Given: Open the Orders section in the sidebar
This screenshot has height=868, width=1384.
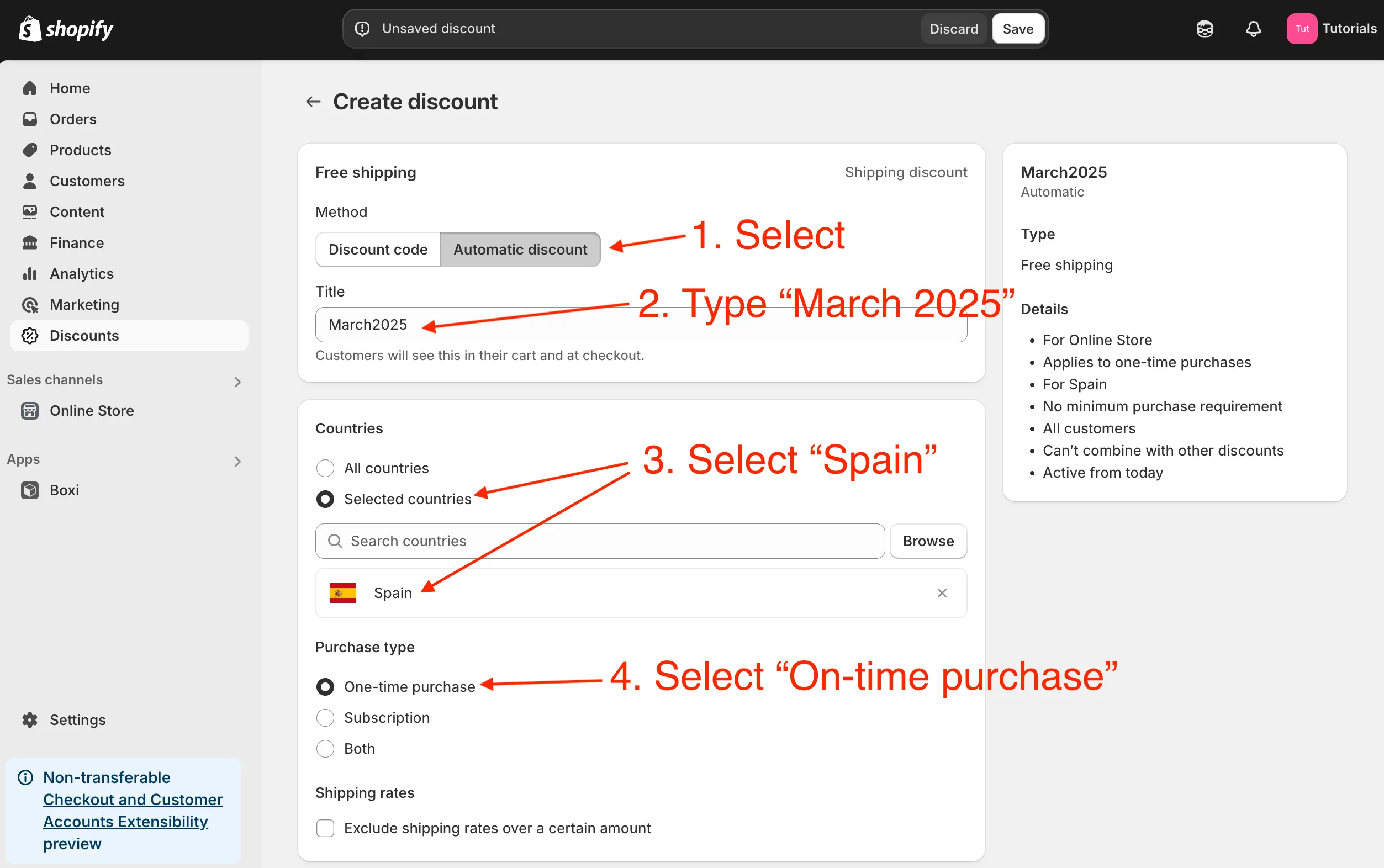Looking at the screenshot, I should coord(72,119).
